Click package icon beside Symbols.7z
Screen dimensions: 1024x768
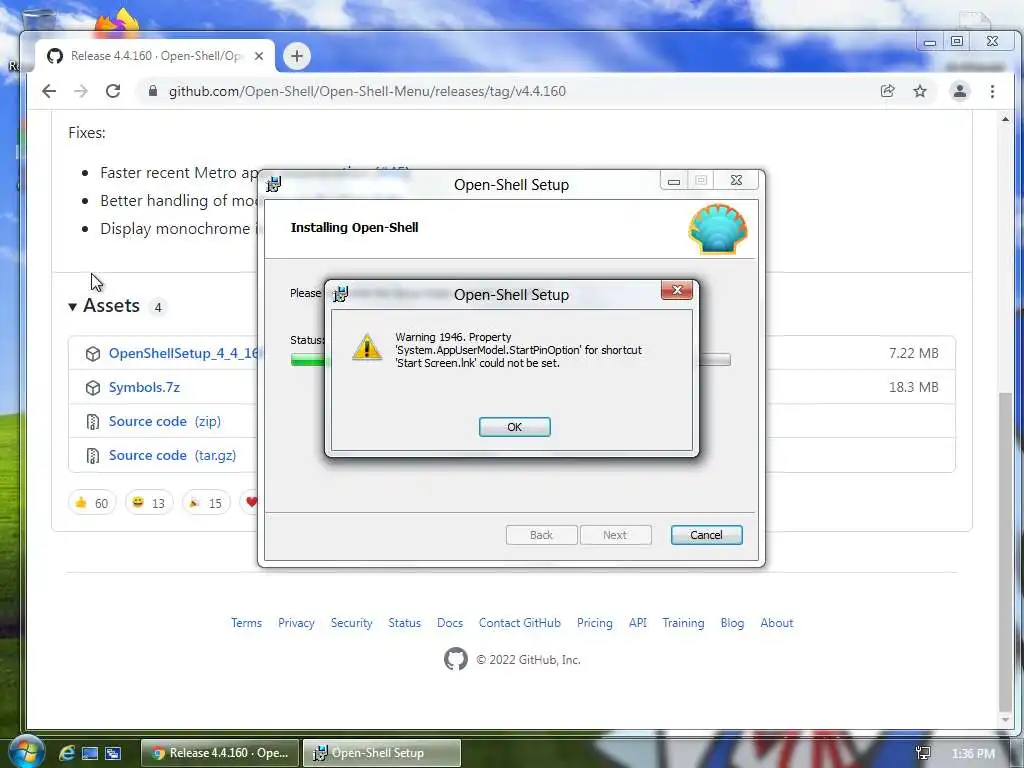93,387
